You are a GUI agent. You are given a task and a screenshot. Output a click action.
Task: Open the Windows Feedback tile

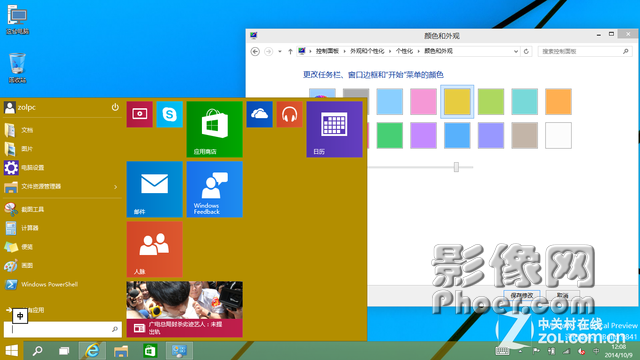[215, 189]
